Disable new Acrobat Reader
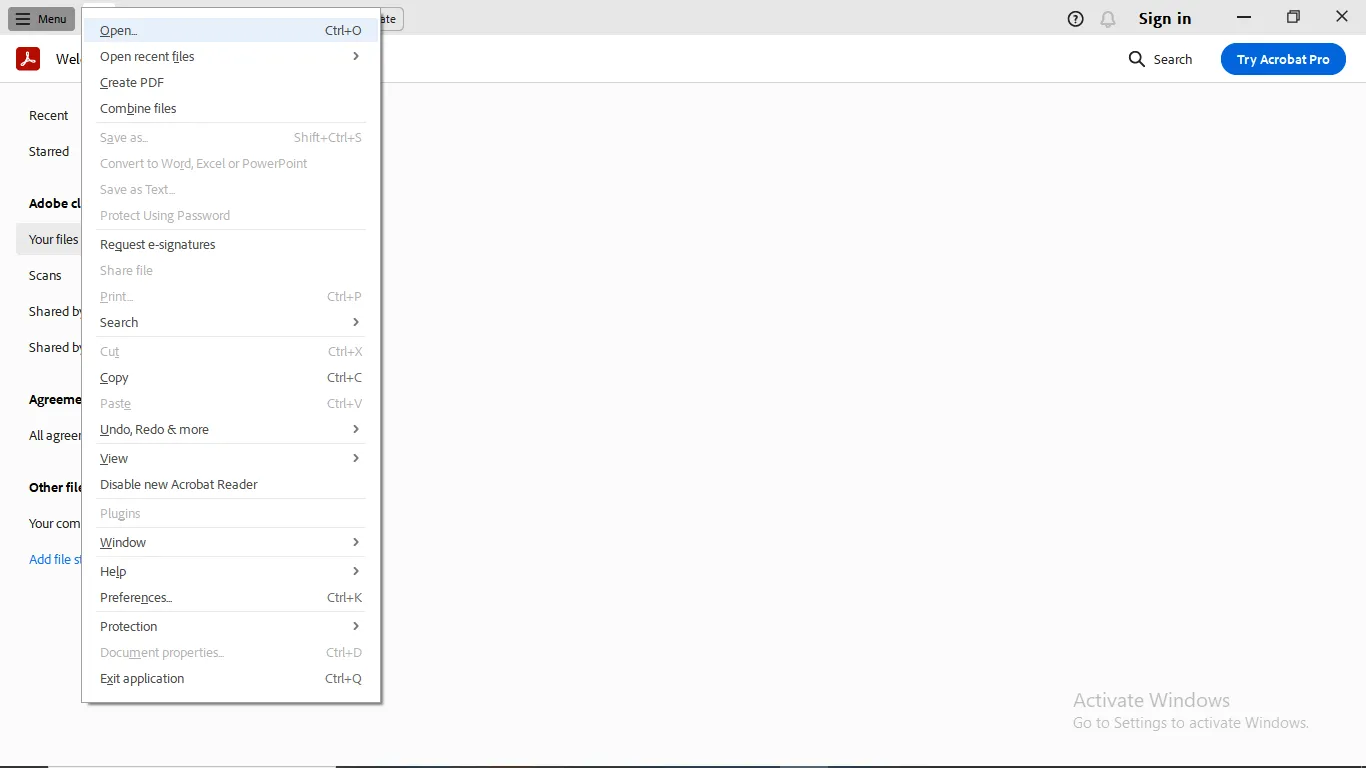Image resolution: width=1366 pixels, height=768 pixels. [x=179, y=484]
